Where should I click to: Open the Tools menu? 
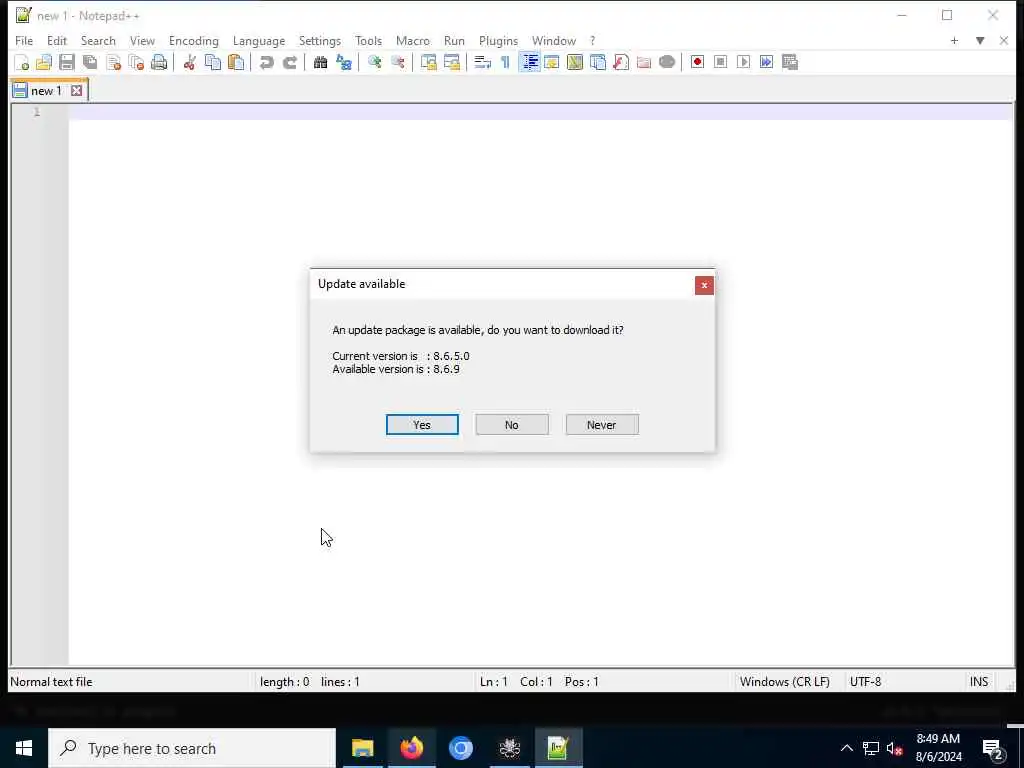click(x=368, y=40)
